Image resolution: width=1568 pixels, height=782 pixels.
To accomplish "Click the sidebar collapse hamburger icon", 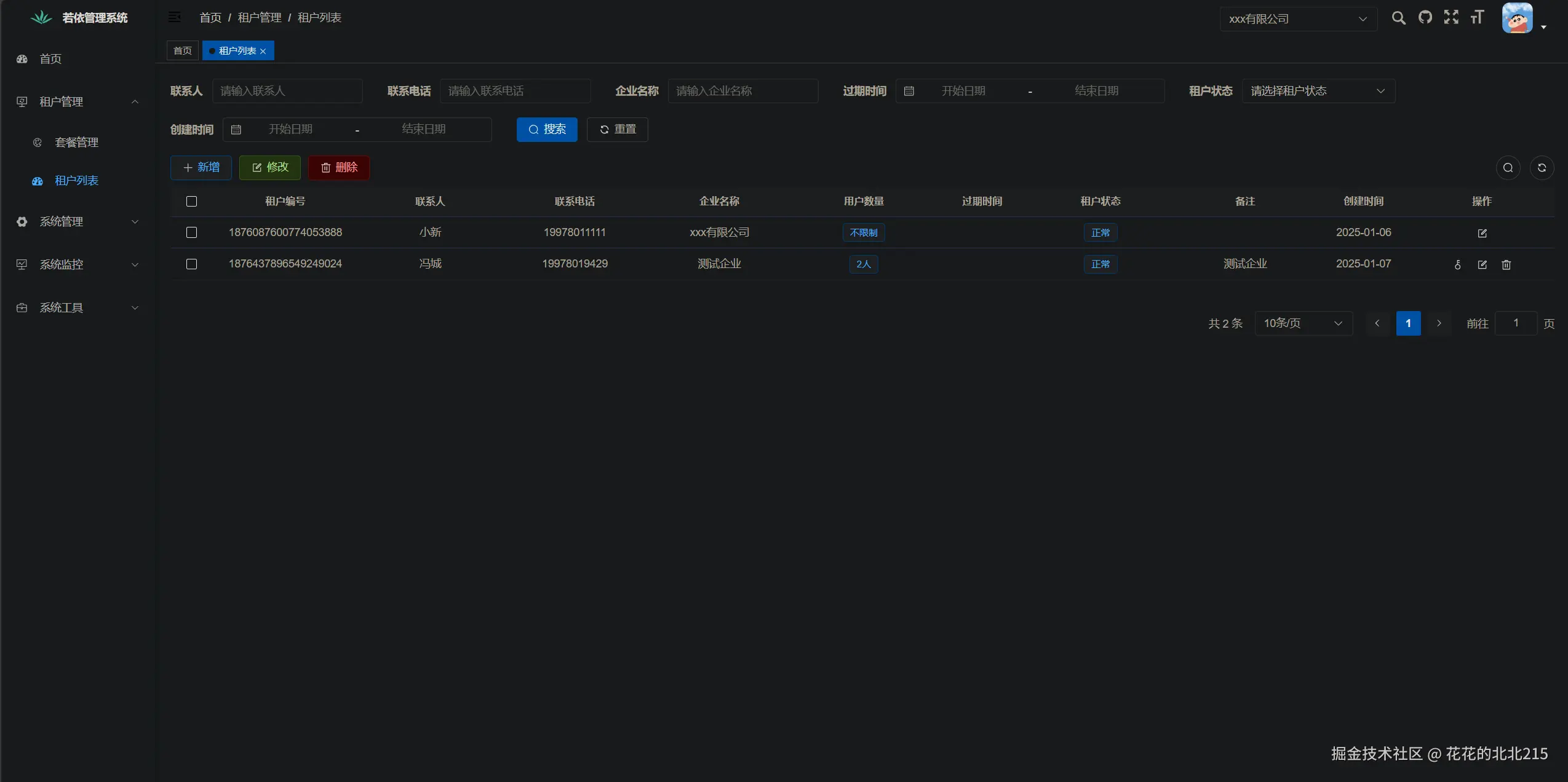I will 175,17.
